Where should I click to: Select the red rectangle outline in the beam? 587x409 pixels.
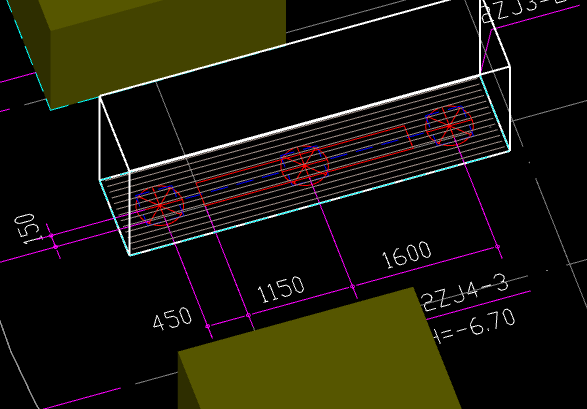[x=304, y=166]
